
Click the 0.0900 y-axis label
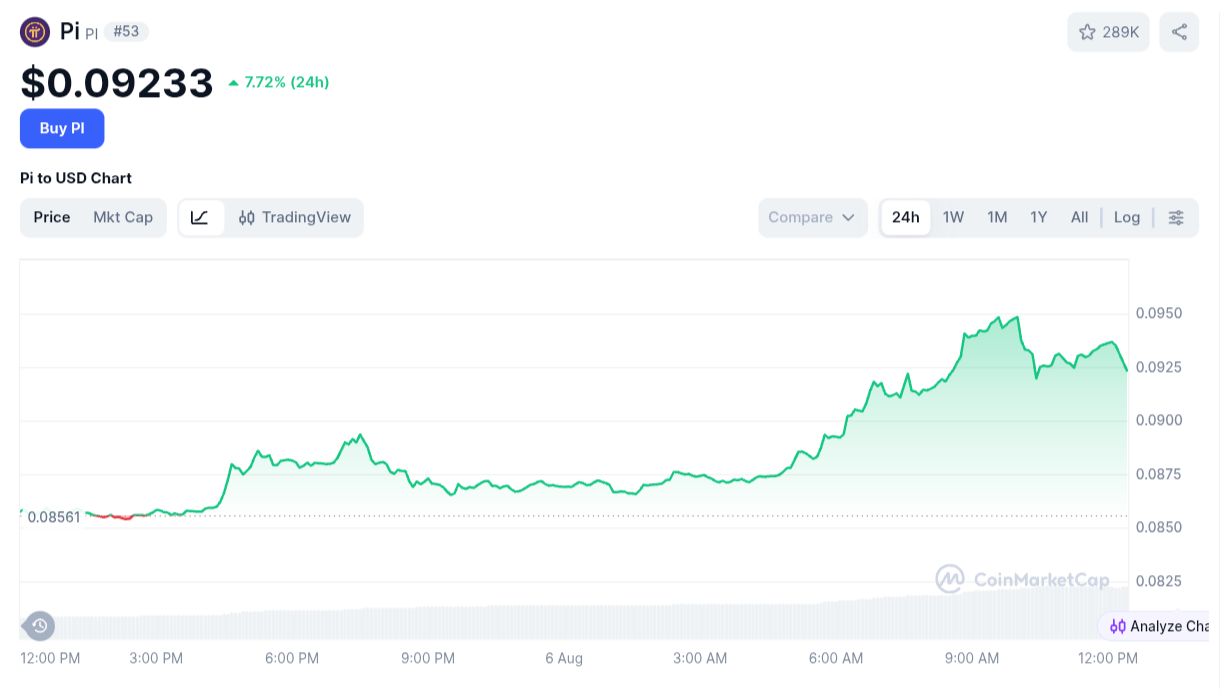click(1159, 420)
